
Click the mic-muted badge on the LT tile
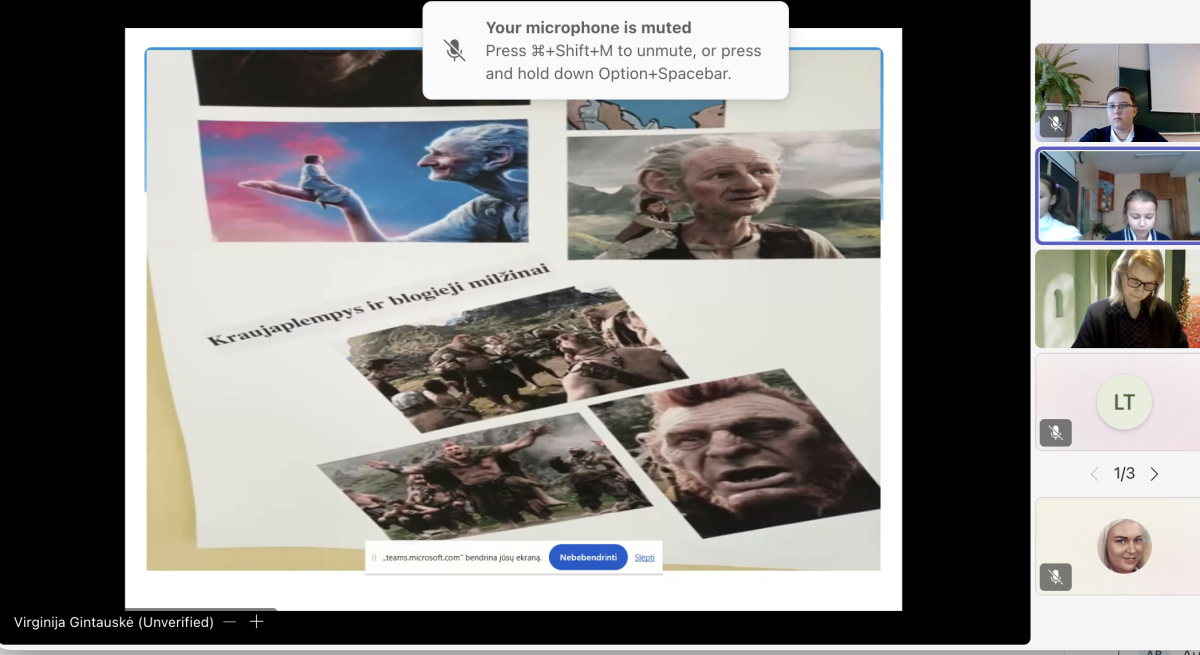[x=1055, y=432]
